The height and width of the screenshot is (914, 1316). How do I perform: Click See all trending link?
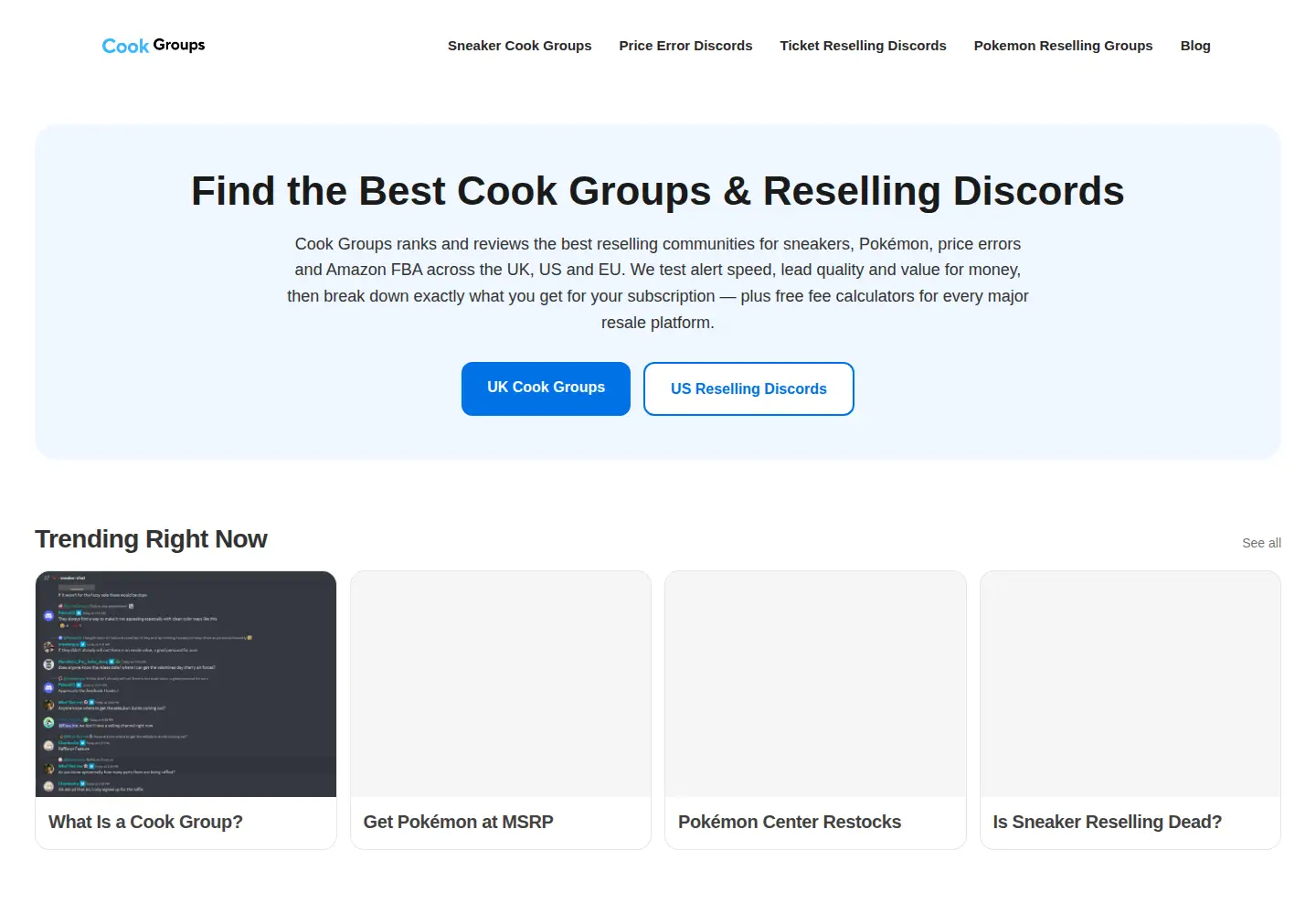click(x=1261, y=543)
